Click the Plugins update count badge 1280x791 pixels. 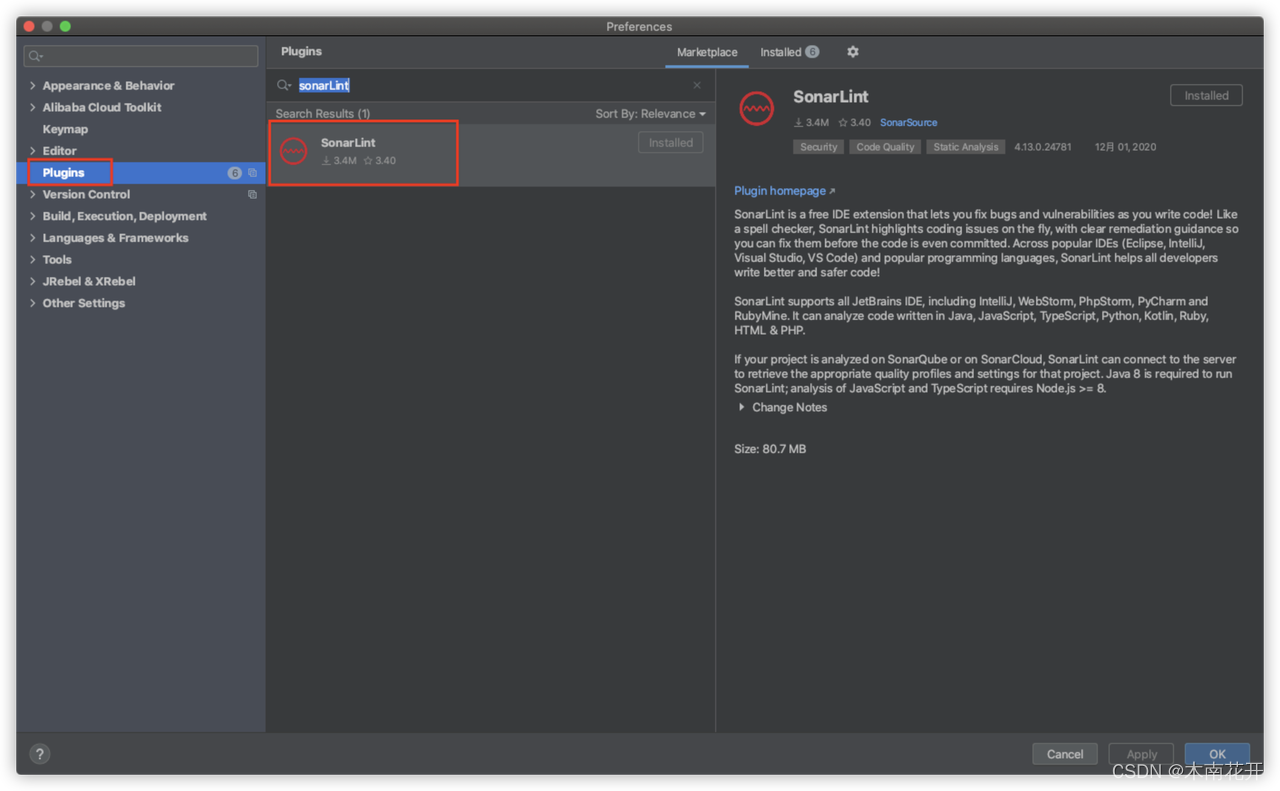pyautogui.click(x=235, y=173)
